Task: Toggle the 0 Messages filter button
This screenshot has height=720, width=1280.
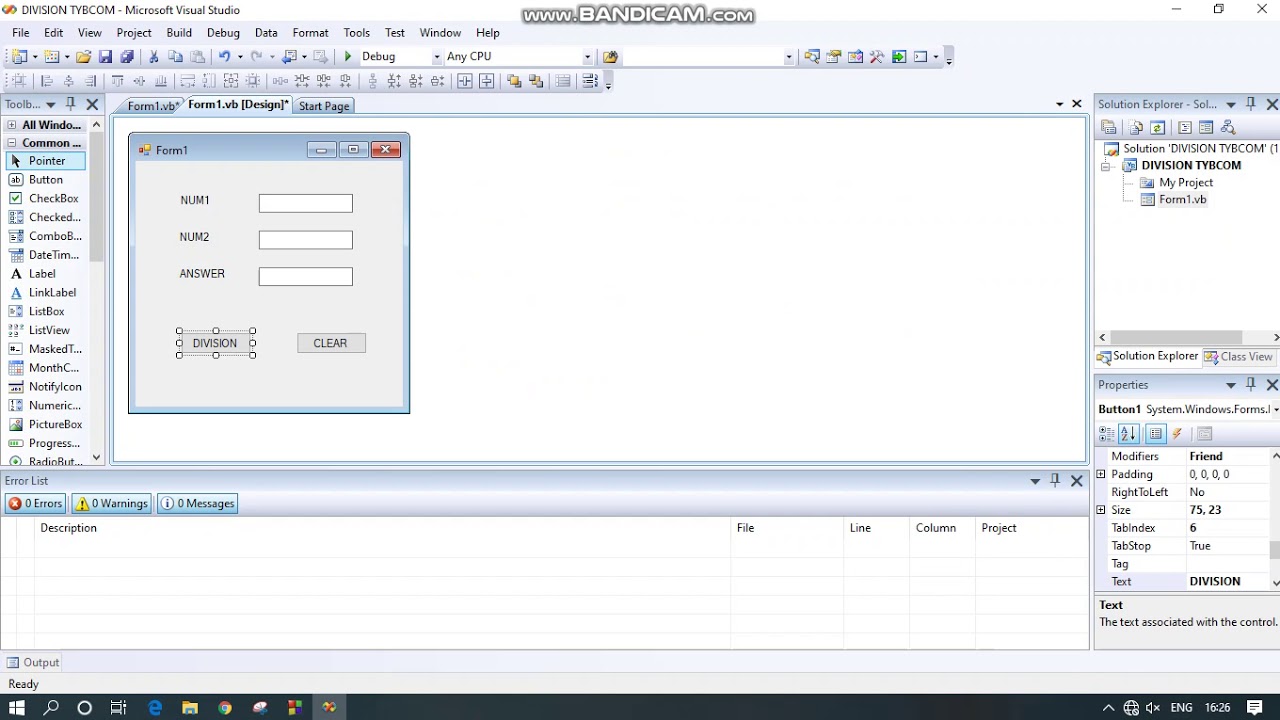Action: [197, 503]
